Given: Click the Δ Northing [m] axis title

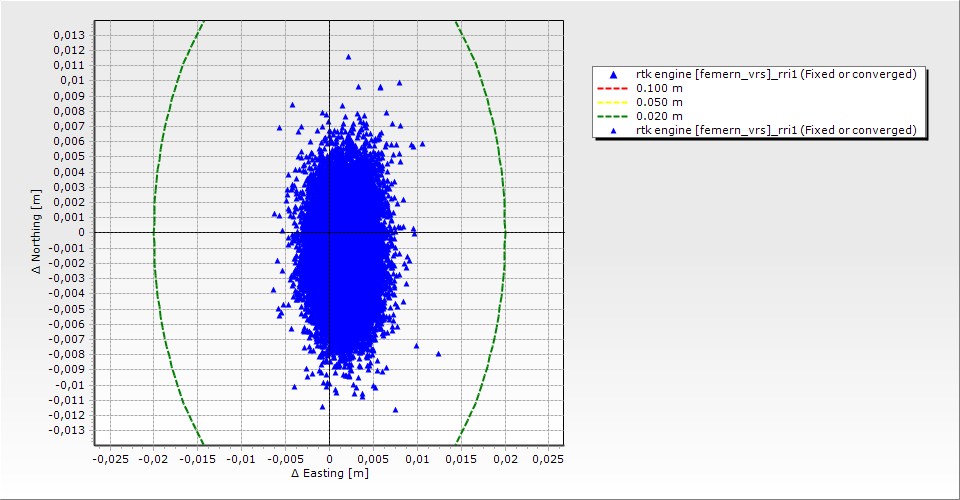Looking at the screenshot, I should click(x=36, y=232).
